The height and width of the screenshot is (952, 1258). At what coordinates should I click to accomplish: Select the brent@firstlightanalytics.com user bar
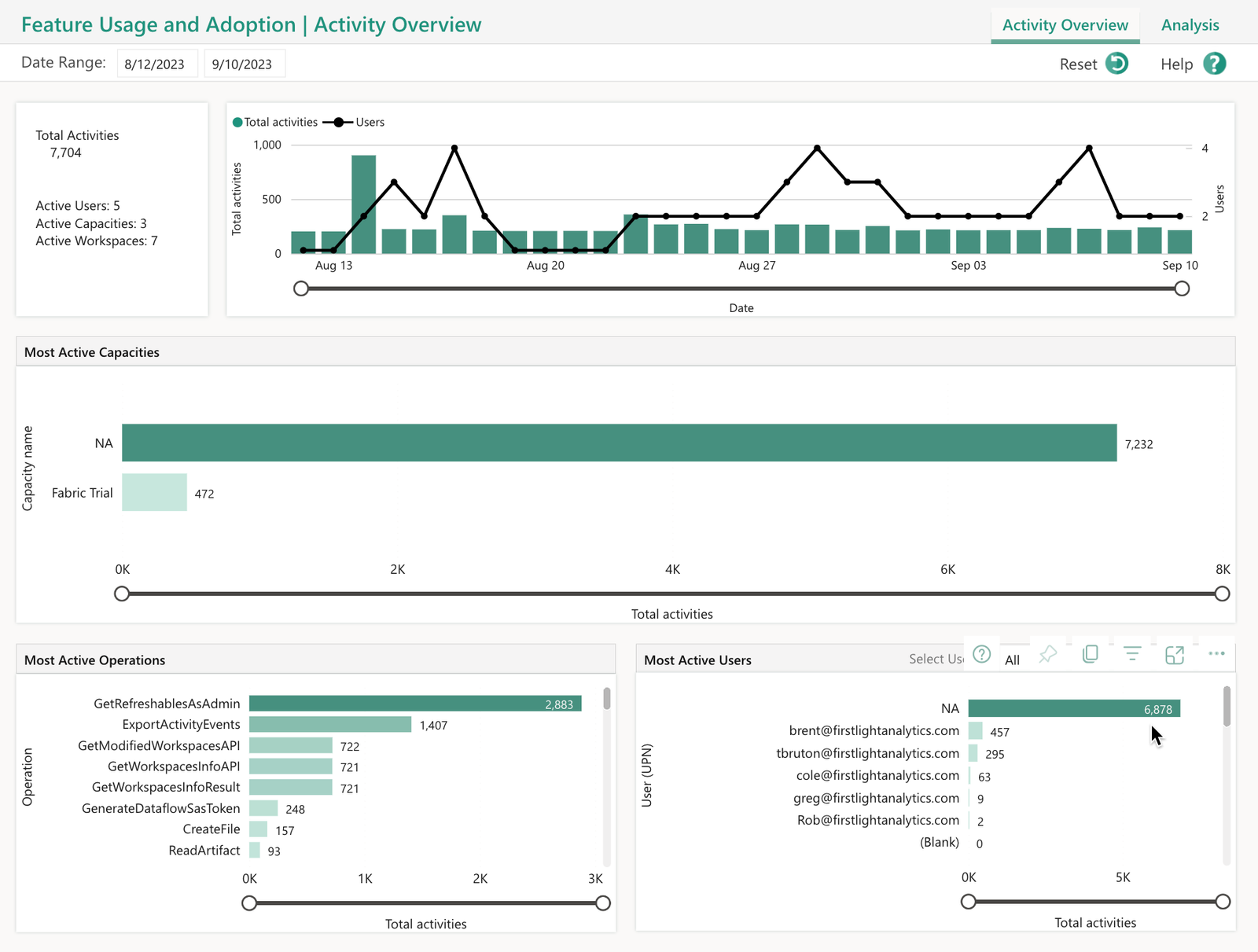pos(975,731)
